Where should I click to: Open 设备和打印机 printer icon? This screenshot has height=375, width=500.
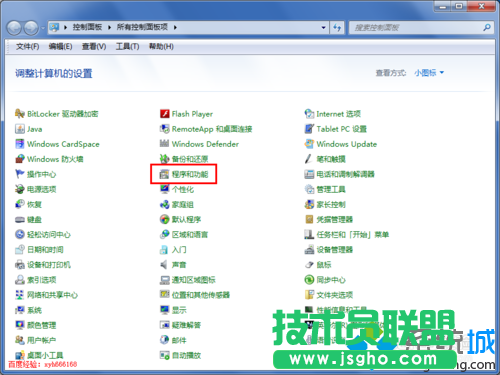(x=20, y=265)
